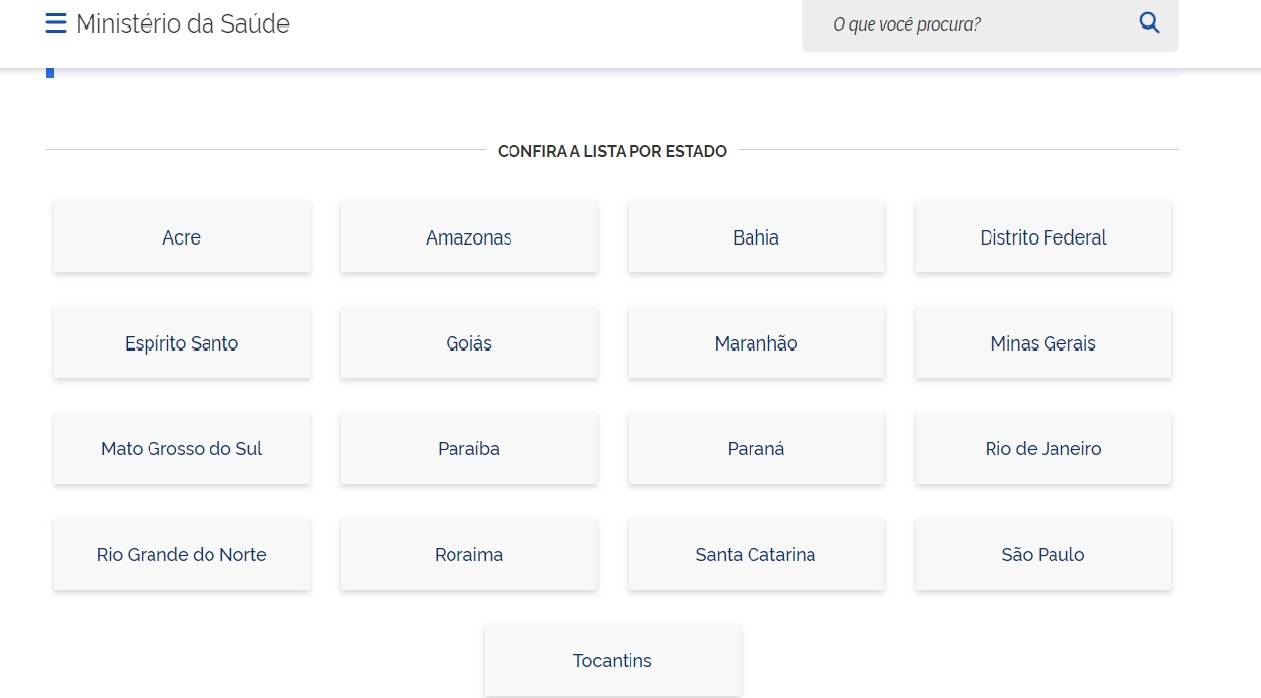1261x698 pixels.
Task: Open the Minas Gerais state list
Action: (1043, 343)
